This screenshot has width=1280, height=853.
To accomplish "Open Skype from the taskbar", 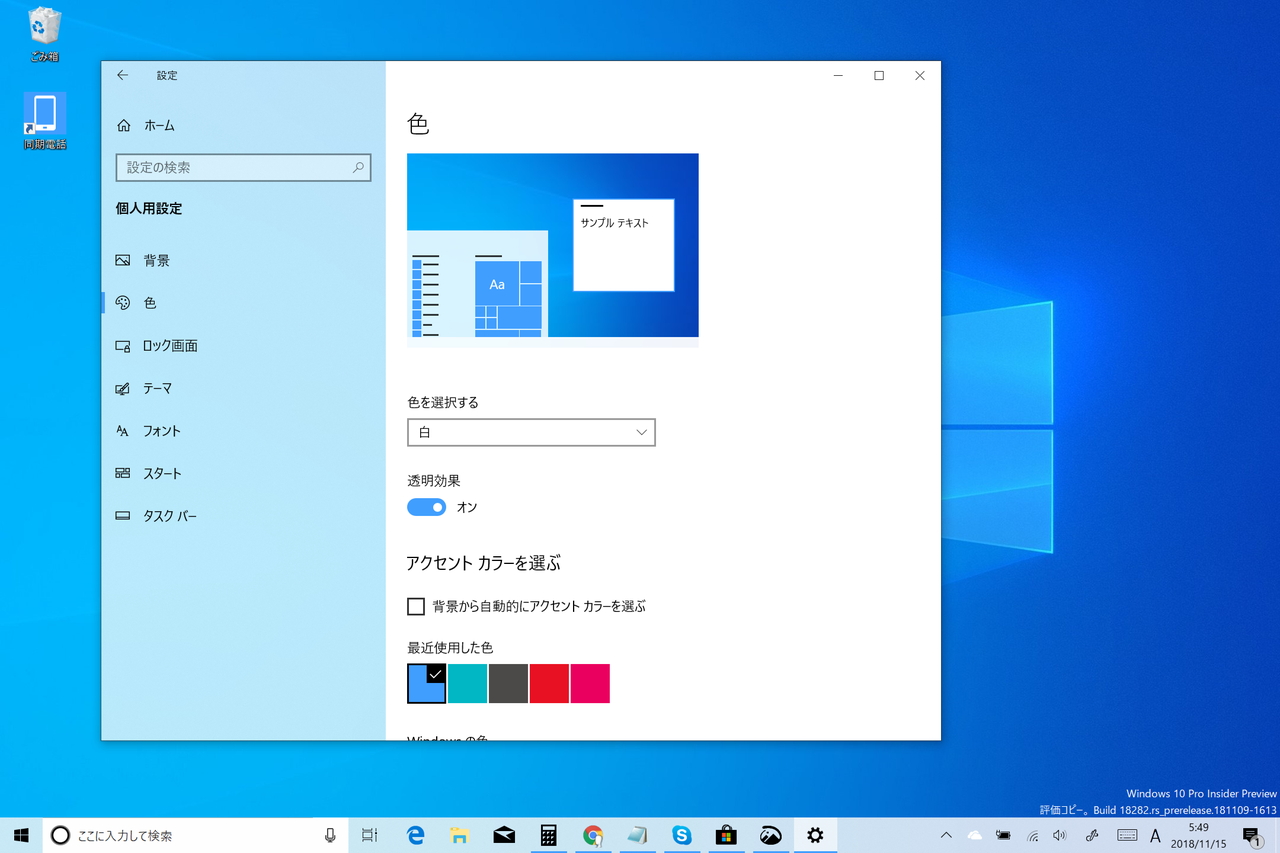I will click(682, 835).
